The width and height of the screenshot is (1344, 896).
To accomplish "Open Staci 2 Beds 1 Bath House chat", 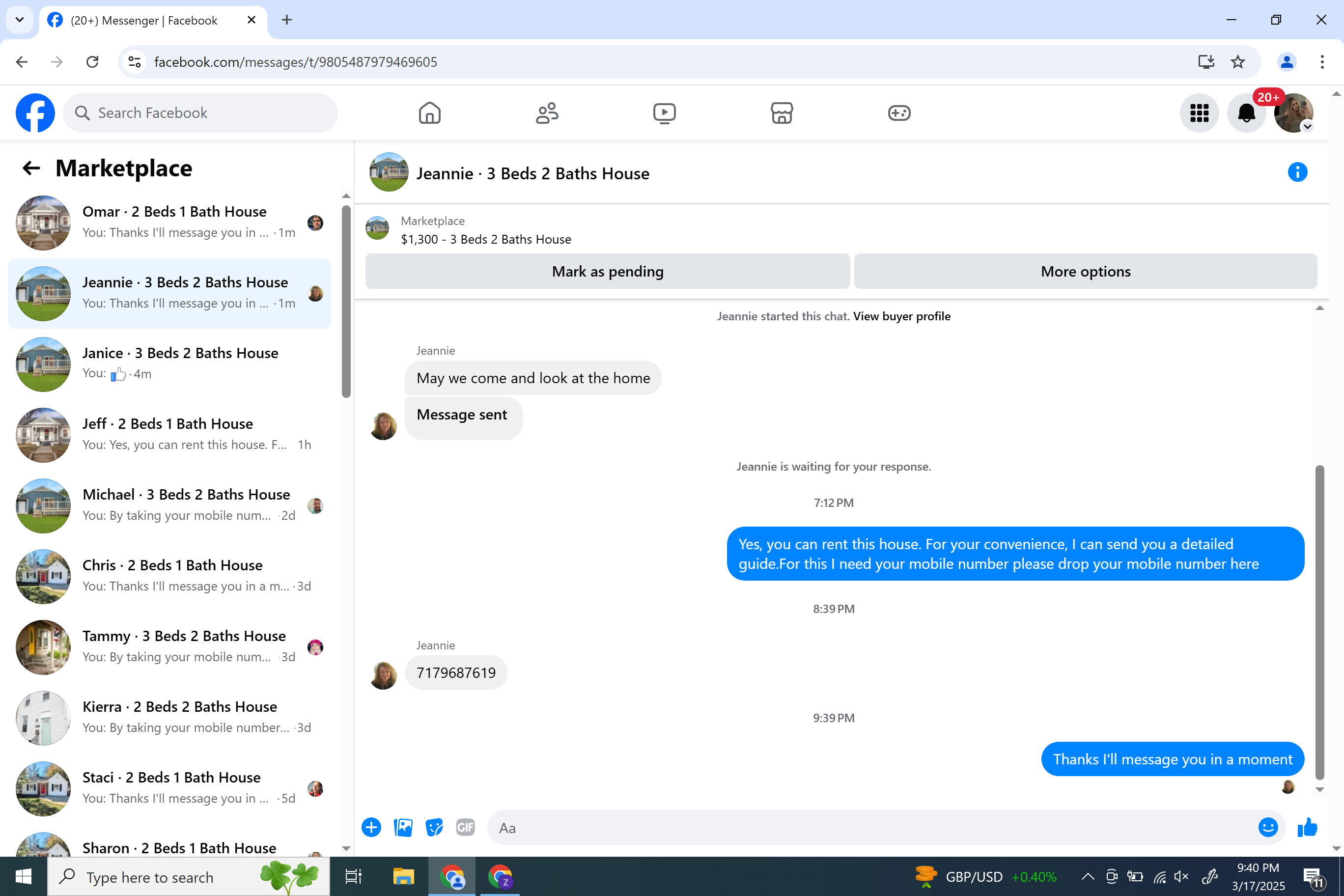I will coord(169,788).
